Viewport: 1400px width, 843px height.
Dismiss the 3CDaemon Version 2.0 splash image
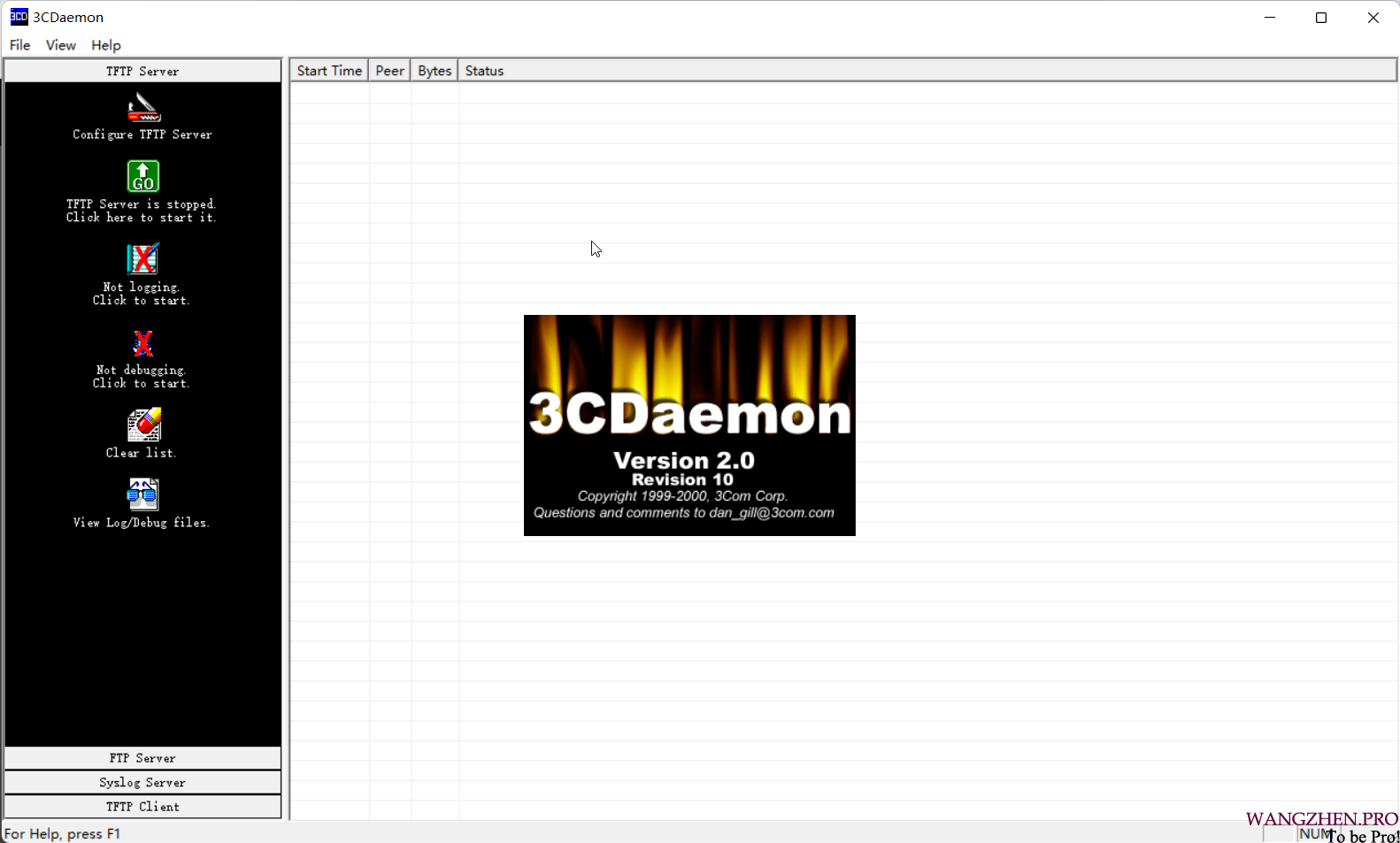point(689,425)
